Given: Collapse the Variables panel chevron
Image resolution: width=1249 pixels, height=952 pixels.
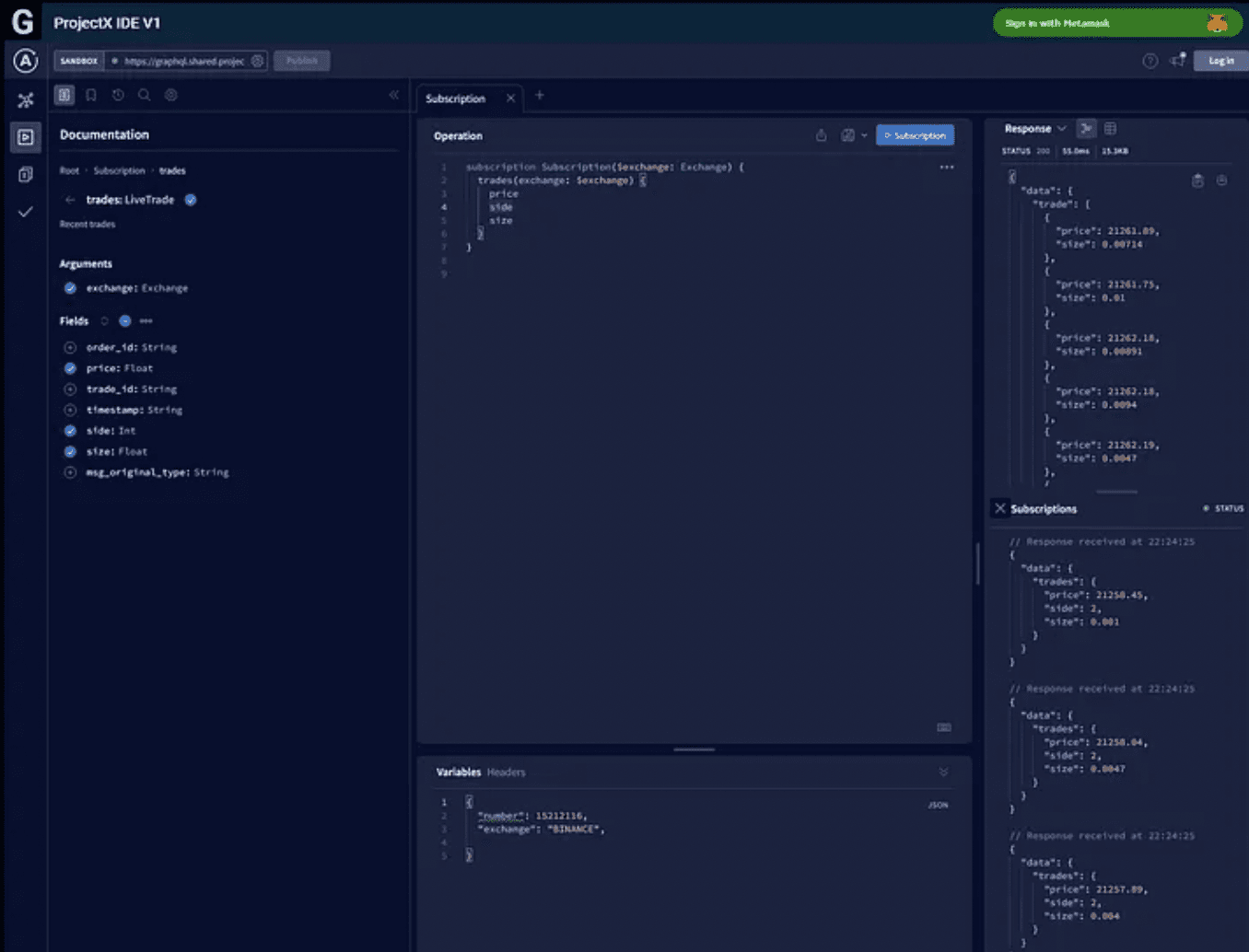Looking at the screenshot, I should (x=943, y=772).
